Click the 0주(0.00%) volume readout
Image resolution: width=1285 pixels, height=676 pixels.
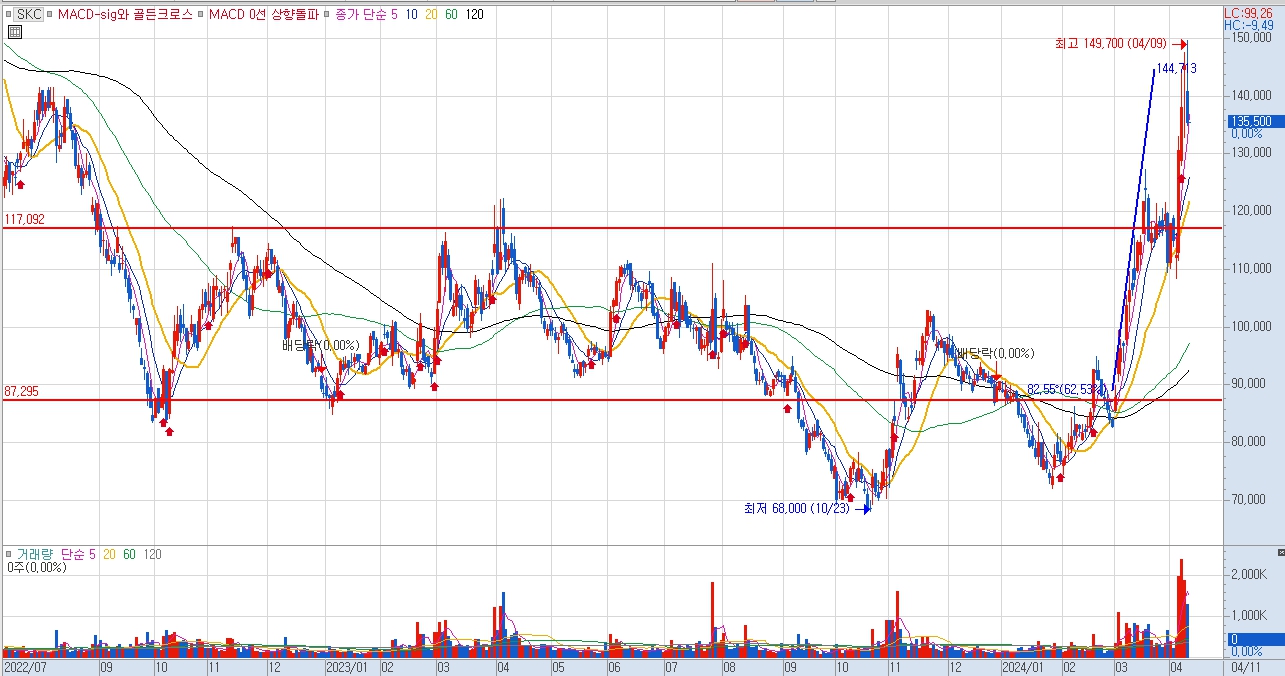click(35, 568)
